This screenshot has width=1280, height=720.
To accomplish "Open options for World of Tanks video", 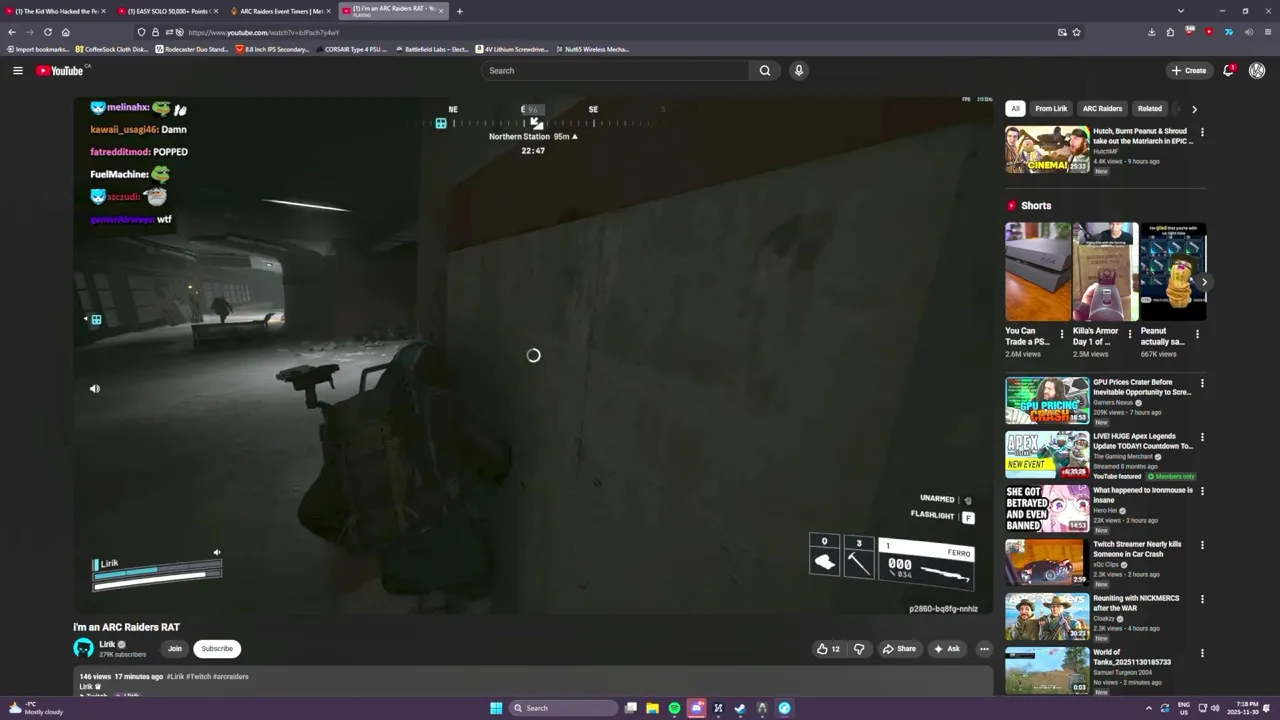I will pos(1202,653).
